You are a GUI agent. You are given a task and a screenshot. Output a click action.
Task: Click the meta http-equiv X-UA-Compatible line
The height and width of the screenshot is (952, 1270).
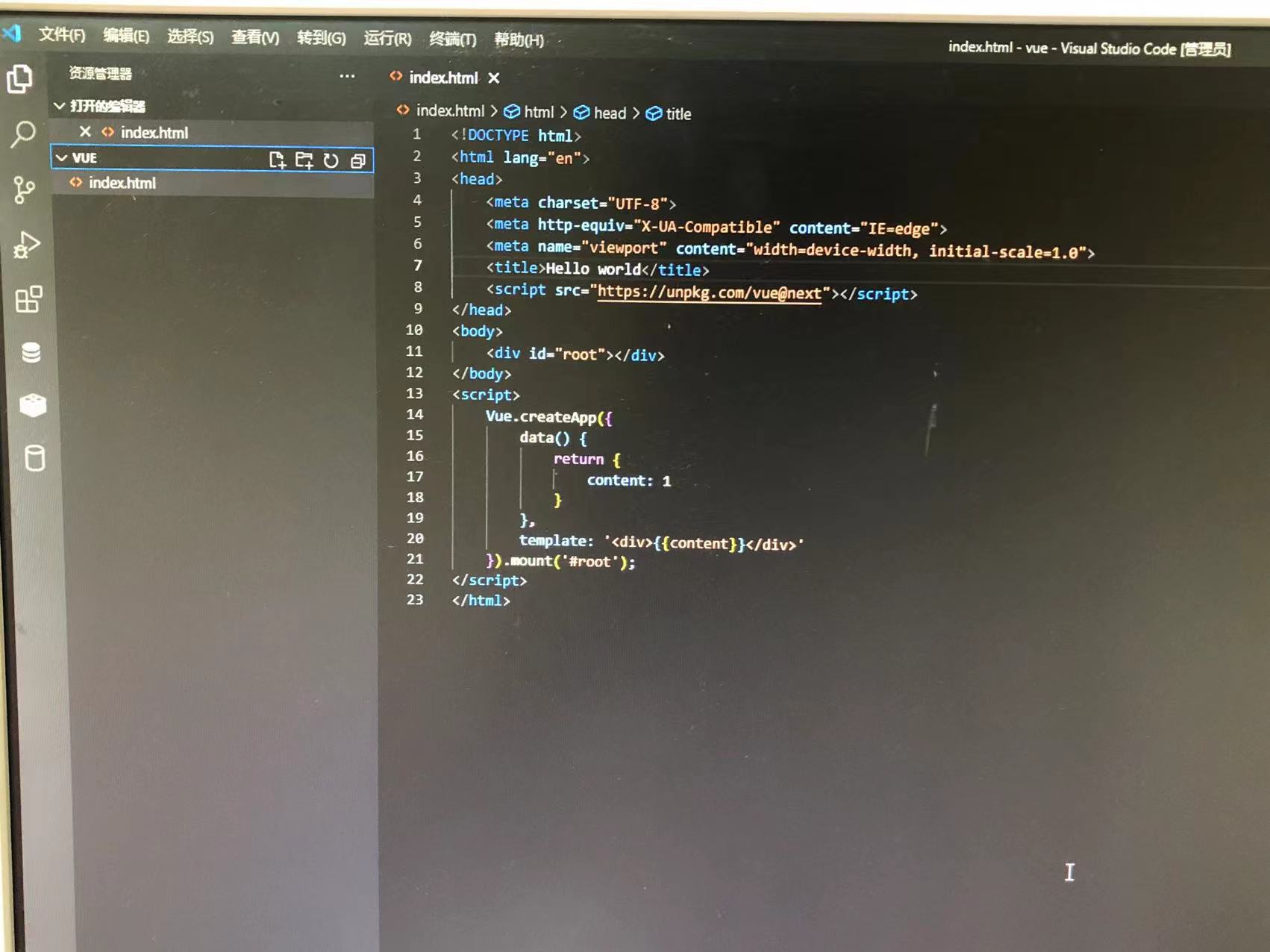pos(716,226)
